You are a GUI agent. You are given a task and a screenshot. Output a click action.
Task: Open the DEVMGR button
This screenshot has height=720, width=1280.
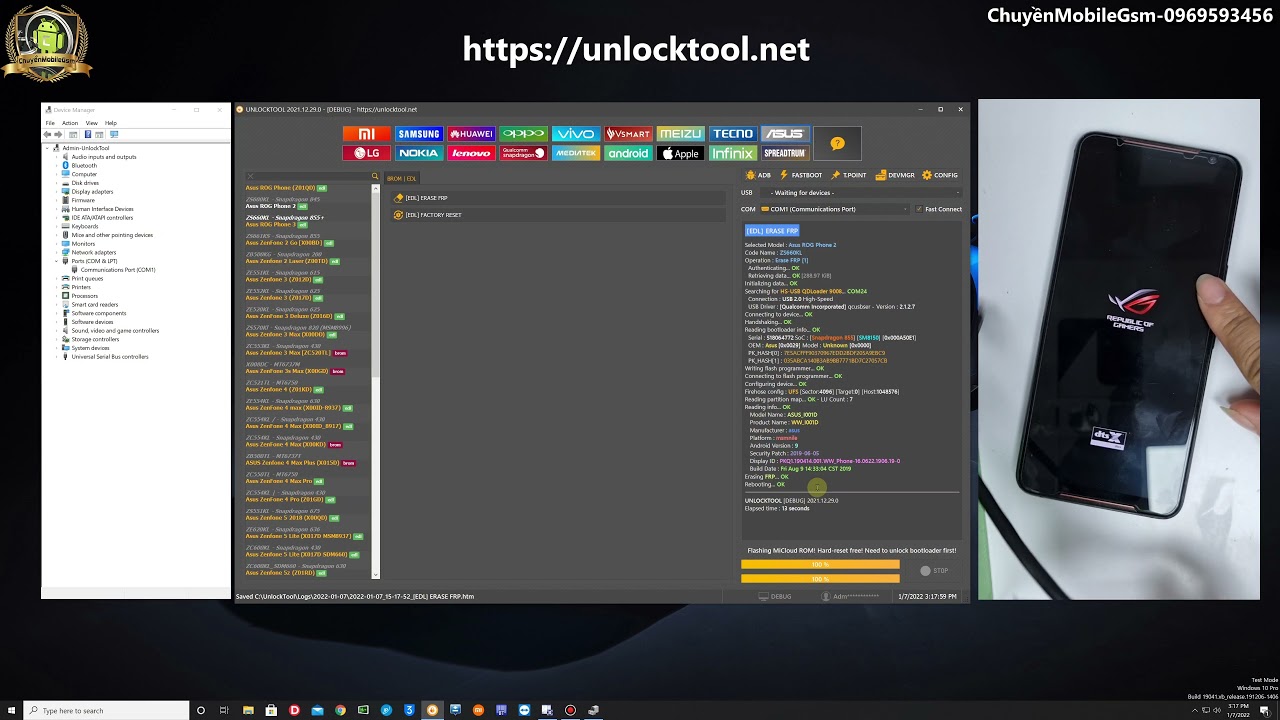(895, 175)
